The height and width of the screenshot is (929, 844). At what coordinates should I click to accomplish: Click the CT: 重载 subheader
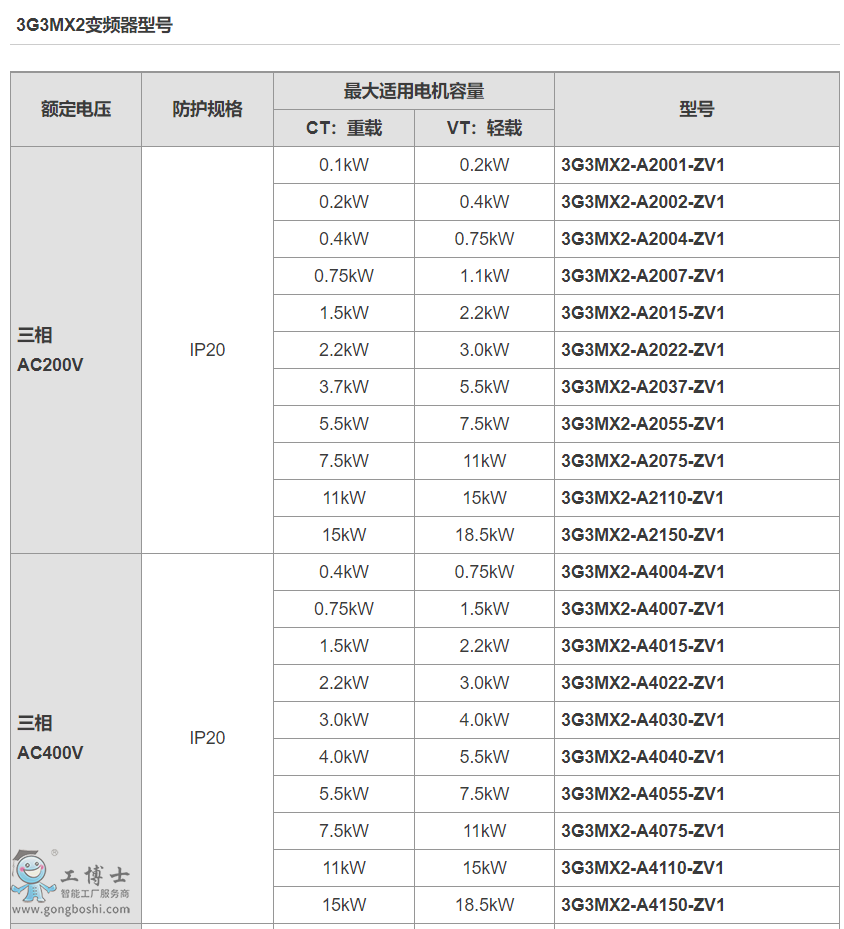click(x=344, y=128)
